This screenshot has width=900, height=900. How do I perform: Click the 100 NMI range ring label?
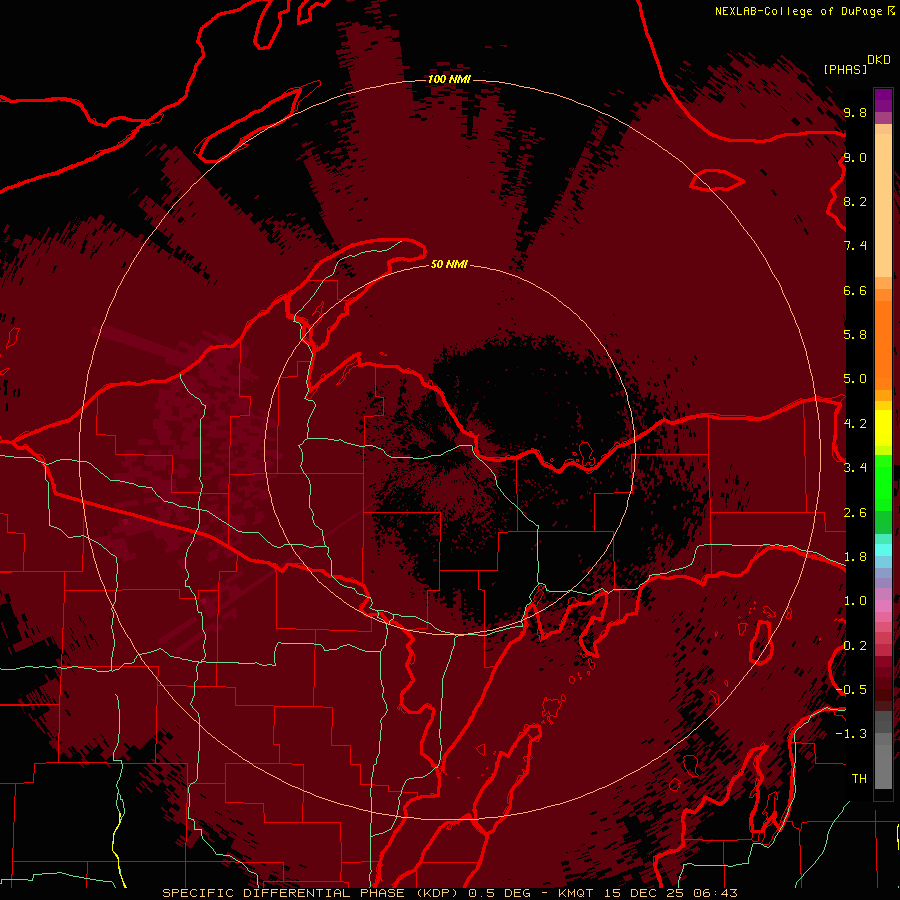(x=449, y=79)
